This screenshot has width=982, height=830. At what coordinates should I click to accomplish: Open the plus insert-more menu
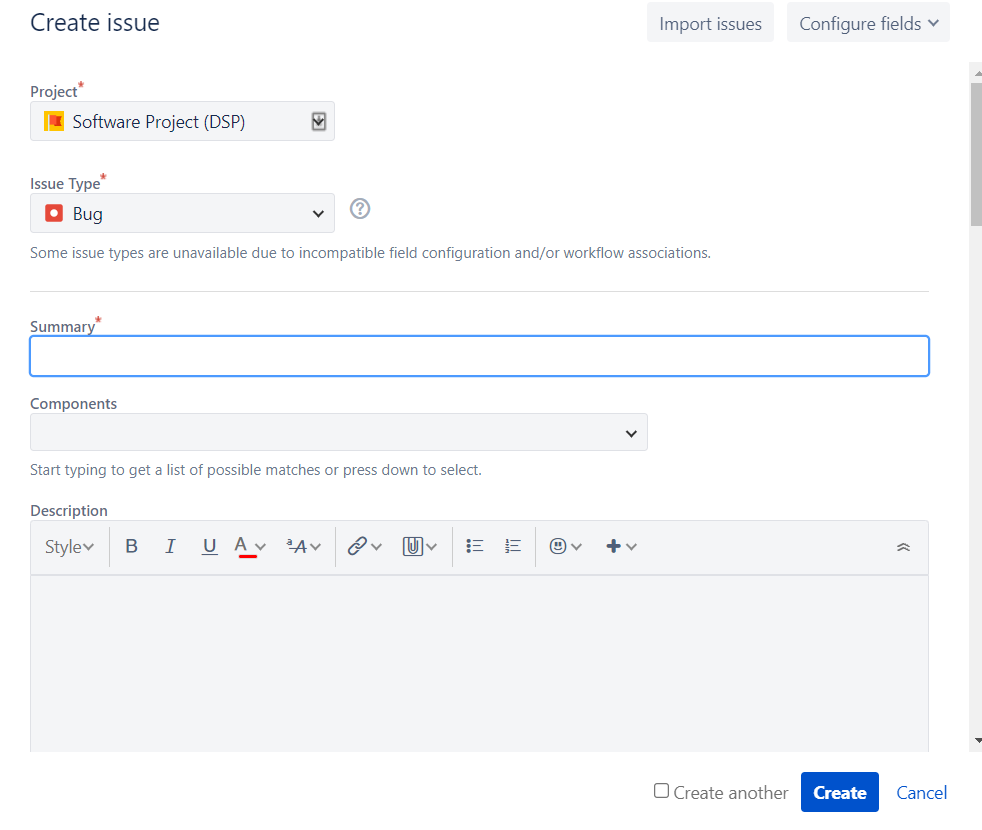point(621,546)
